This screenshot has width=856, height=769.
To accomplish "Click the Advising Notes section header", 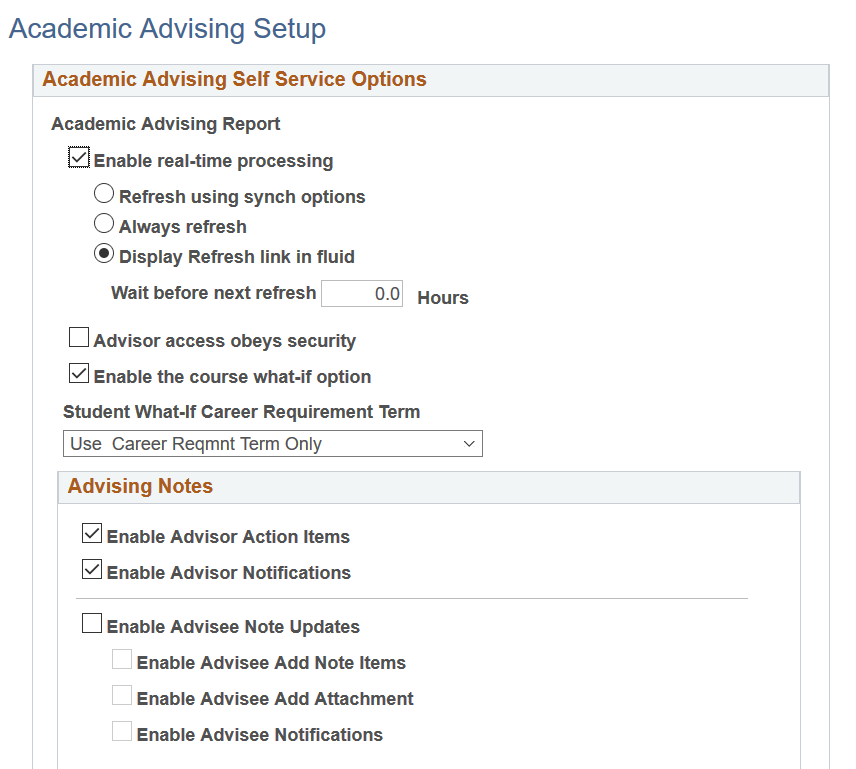I will click(x=140, y=487).
